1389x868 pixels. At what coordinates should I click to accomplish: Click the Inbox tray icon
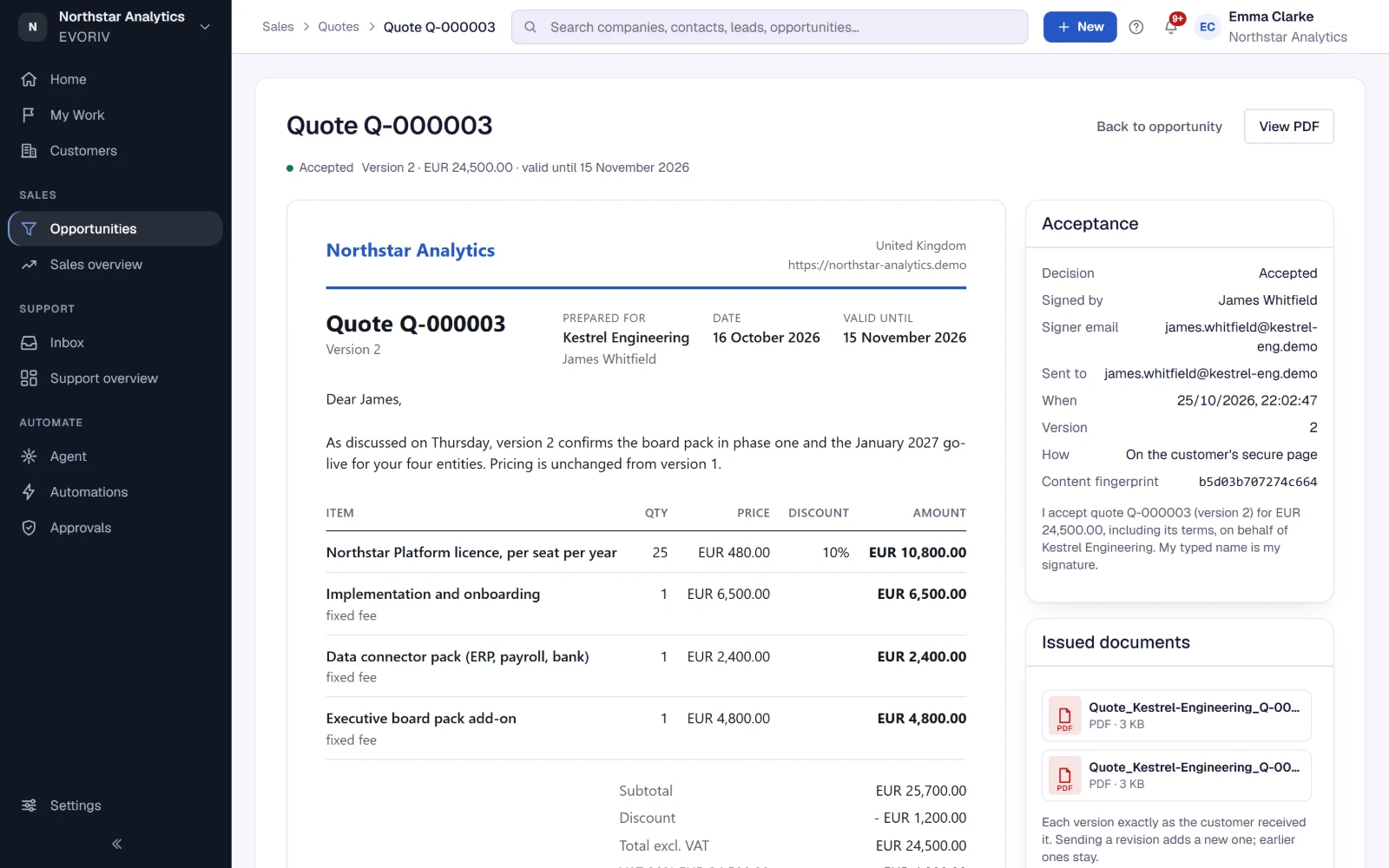click(x=29, y=342)
